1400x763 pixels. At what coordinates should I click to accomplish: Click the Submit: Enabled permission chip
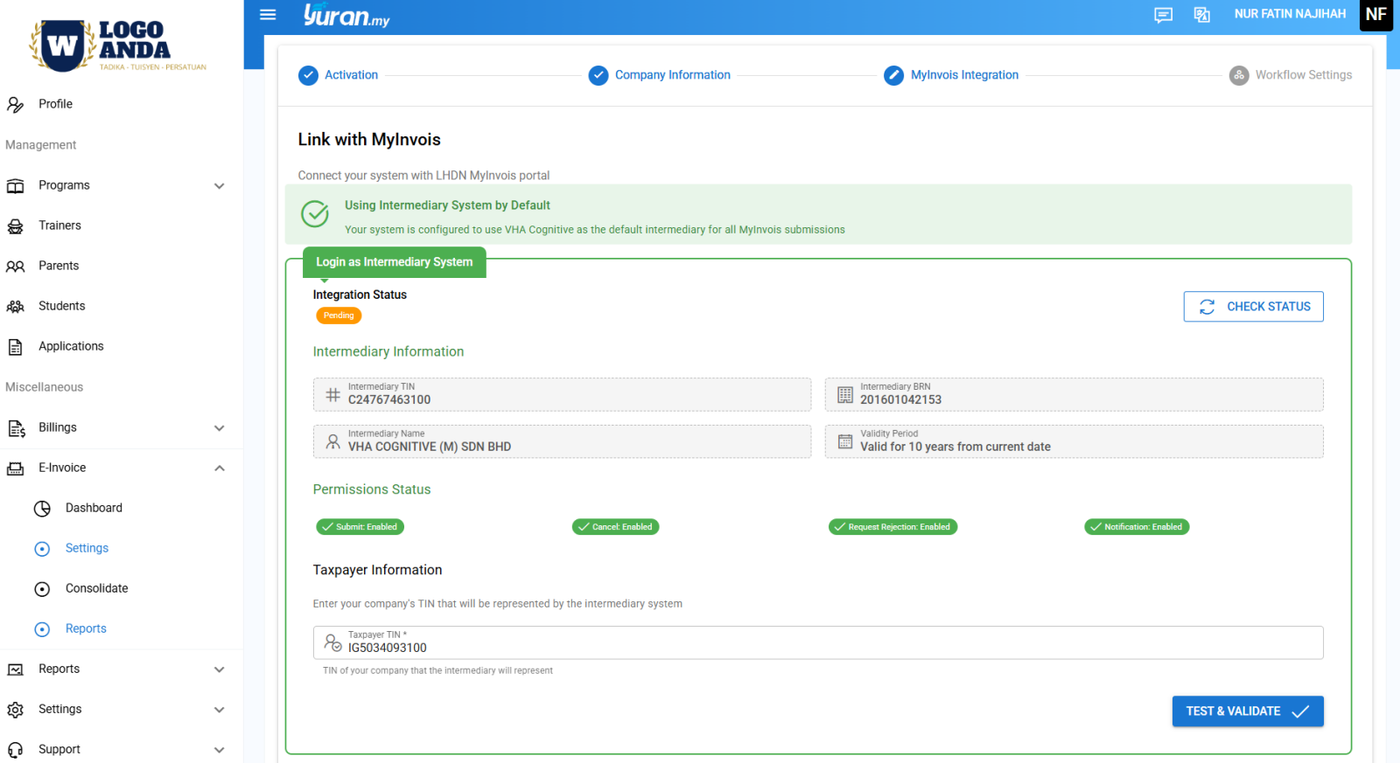(x=360, y=527)
